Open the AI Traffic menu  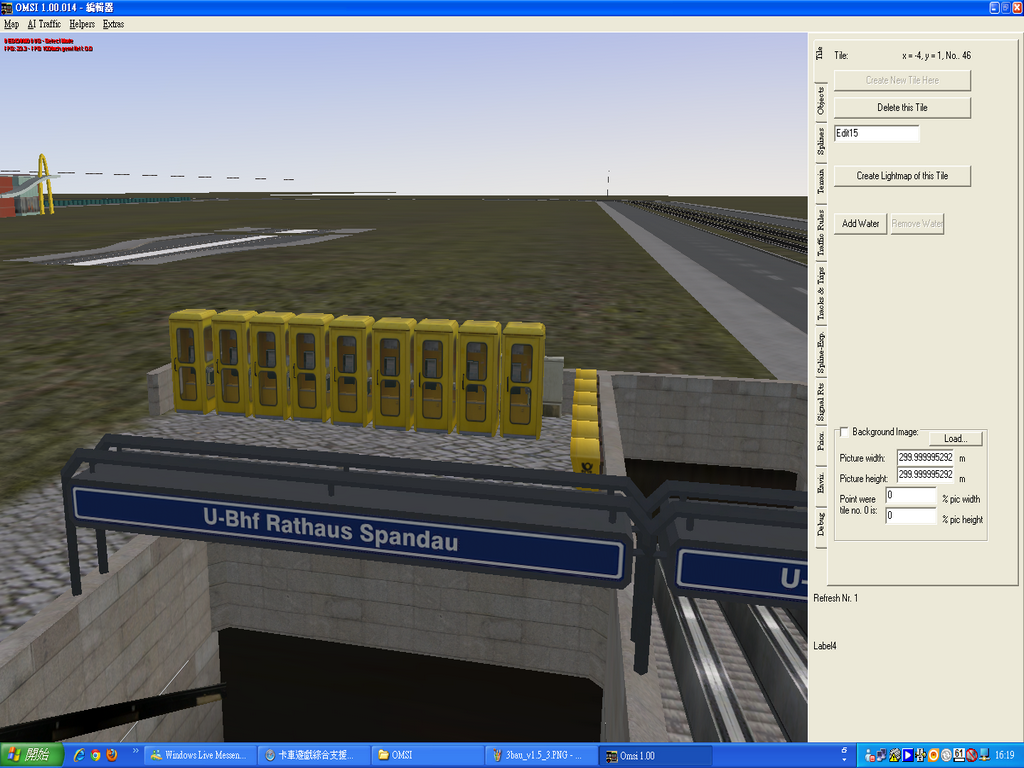pos(44,24)
